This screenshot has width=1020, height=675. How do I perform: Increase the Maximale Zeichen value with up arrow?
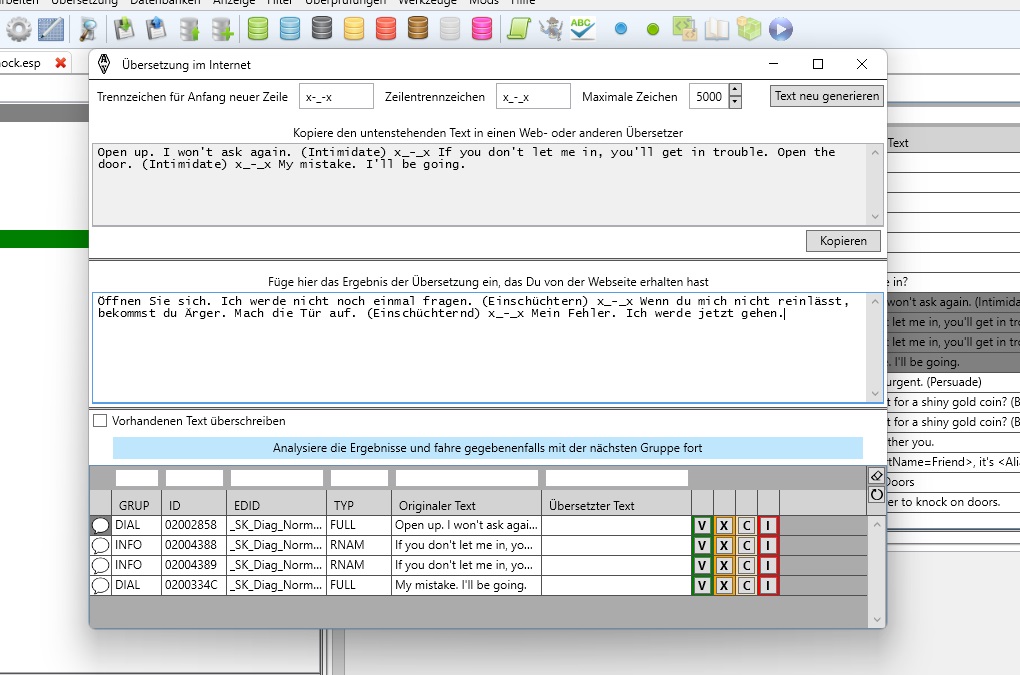point(735,91)
